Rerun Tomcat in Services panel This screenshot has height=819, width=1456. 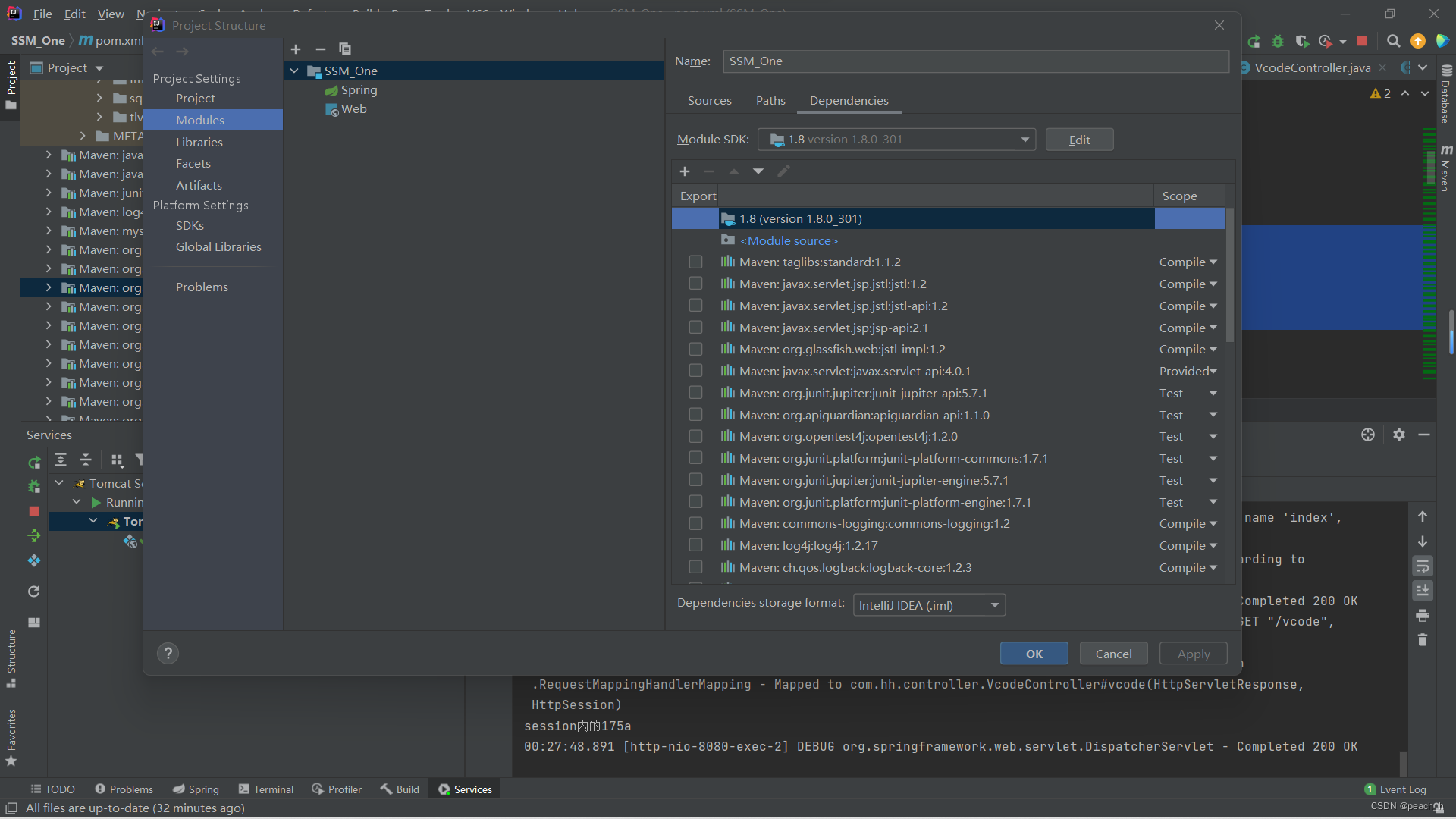pos(34,462)
